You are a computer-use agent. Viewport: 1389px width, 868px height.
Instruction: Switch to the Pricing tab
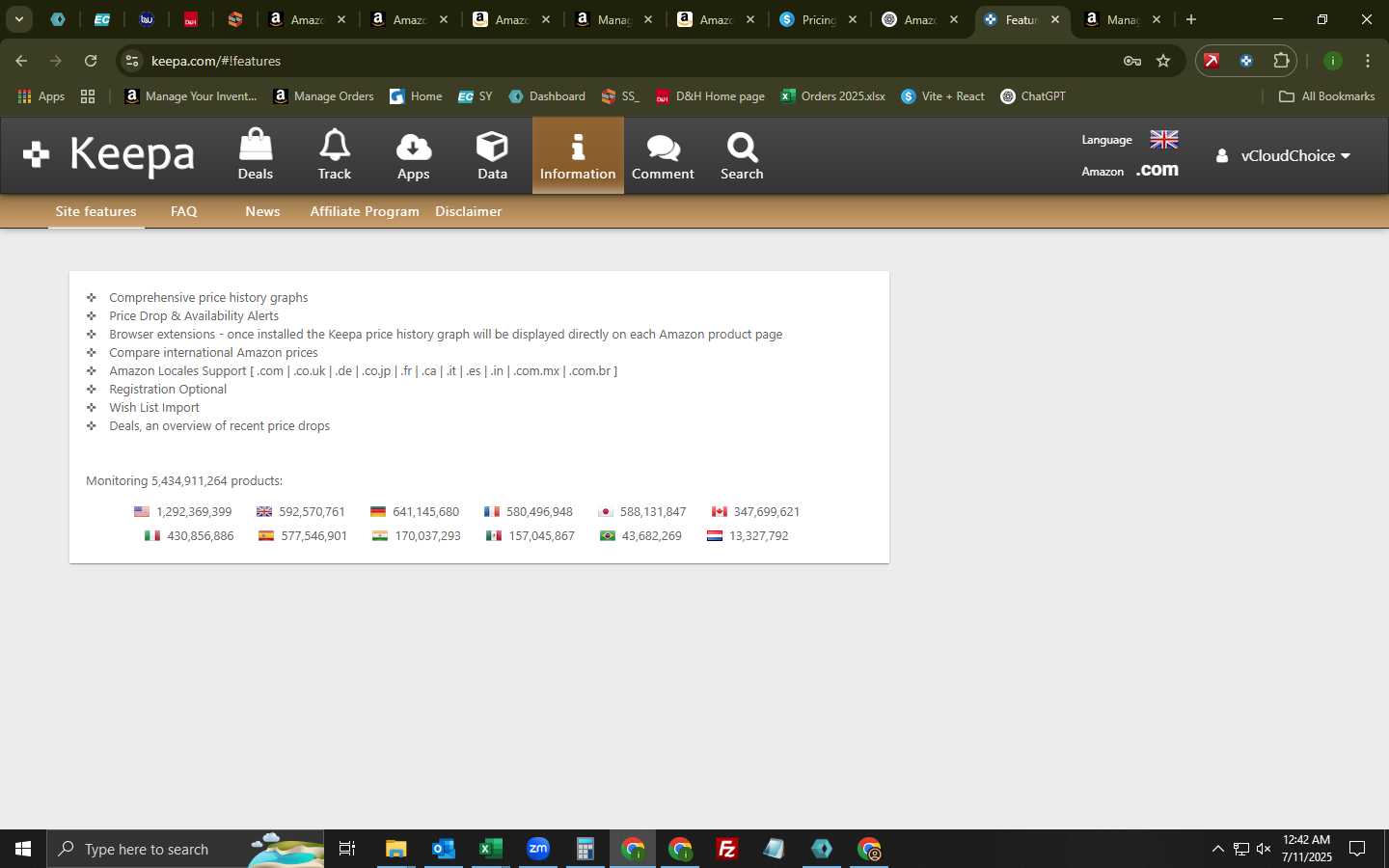point(818,19)
